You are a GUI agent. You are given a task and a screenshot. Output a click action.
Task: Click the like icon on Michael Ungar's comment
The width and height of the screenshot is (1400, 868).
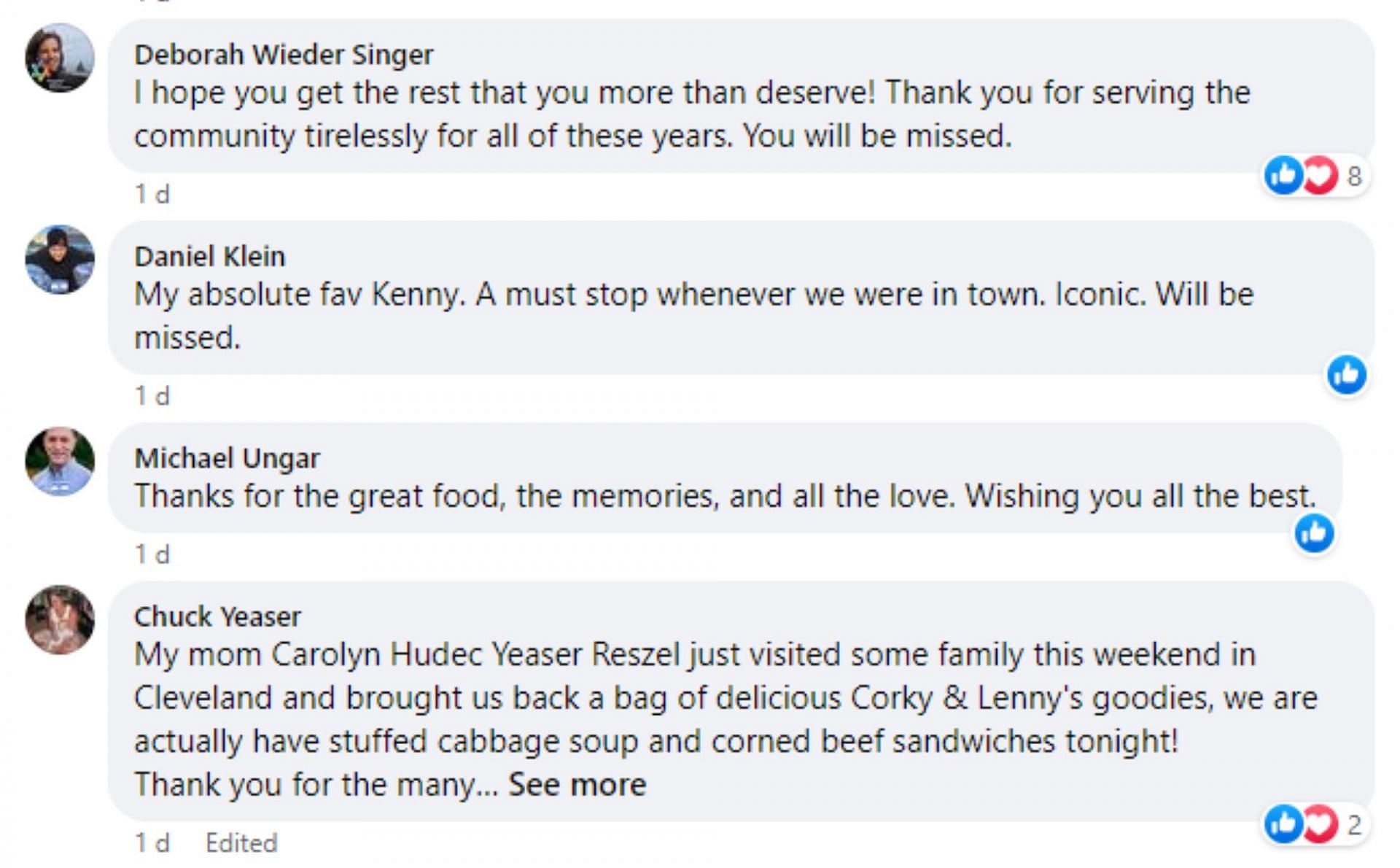click(x=1314, y=533)
